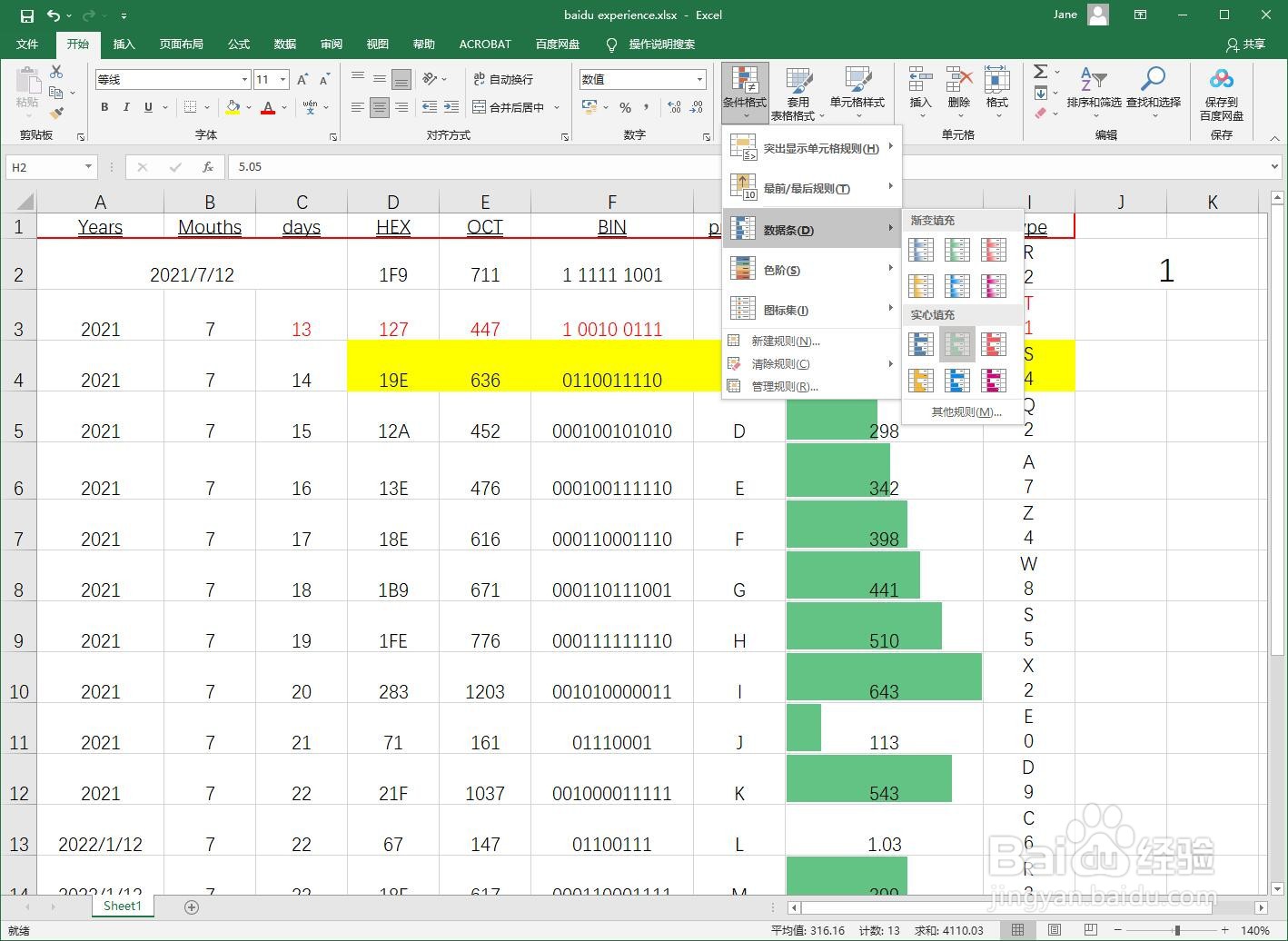The height and width of the screenshot is (941, 1288).
Task: Select purple solid fill data bar
Action: click(x=994, y=381)
